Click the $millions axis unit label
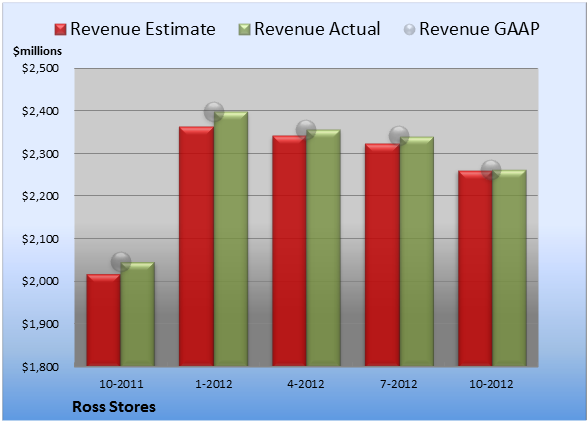Viewport: 588px width, 422px height. pyautogui.click(x=38, y=51)
